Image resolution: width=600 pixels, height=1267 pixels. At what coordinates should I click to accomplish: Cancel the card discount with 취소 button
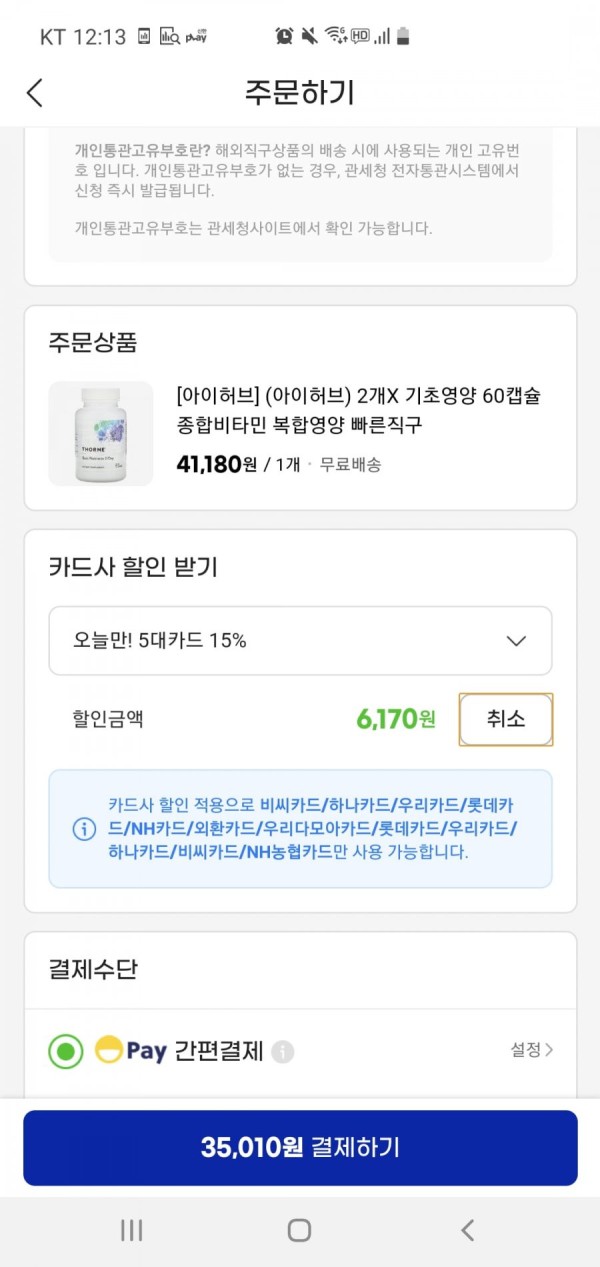coord(506,719)
